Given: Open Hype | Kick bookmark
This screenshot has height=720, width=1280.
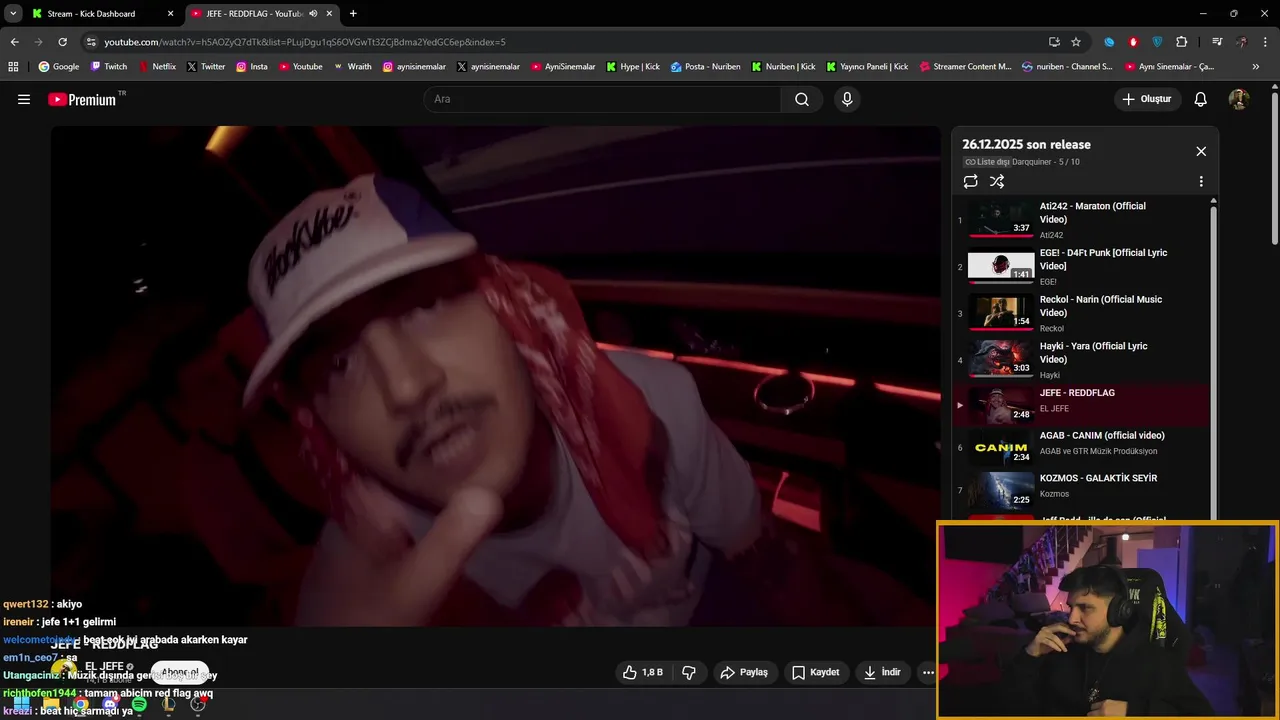Looking at the screenshot, I should 633,67.
